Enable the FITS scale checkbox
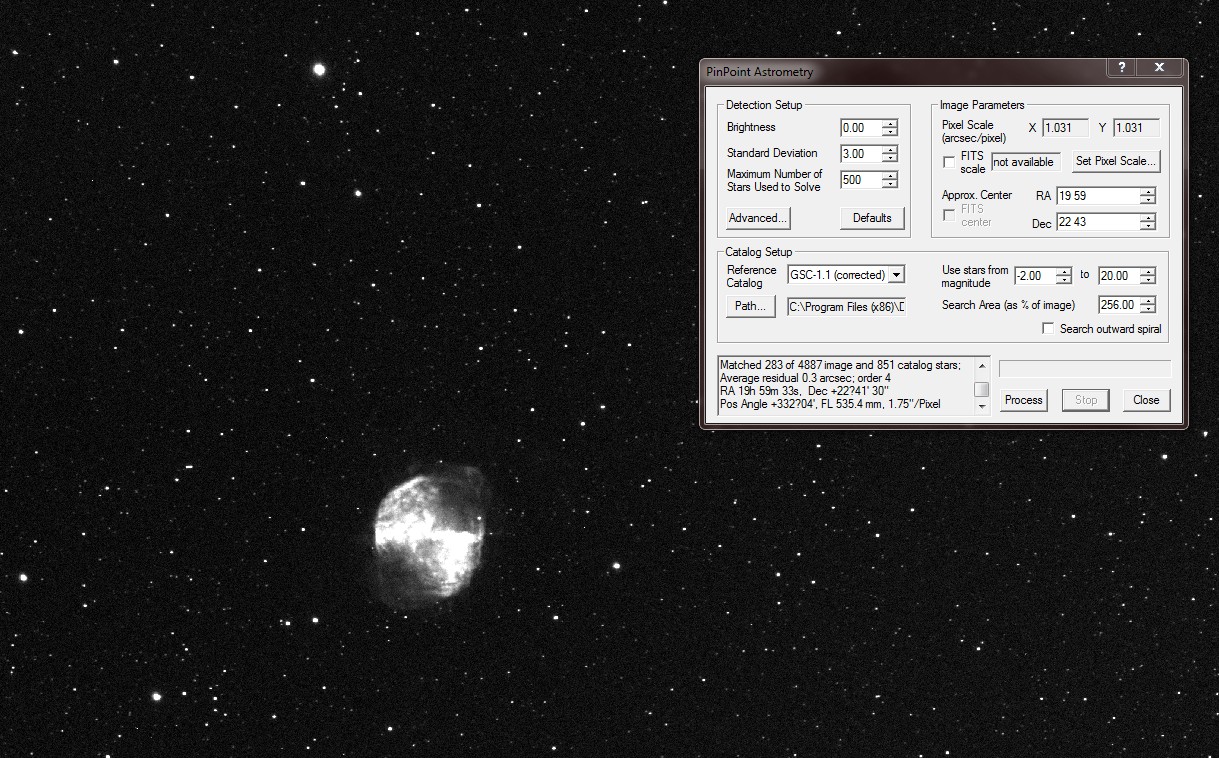Viewport: 1219px width, 758px height. click(x=949, y=162)
